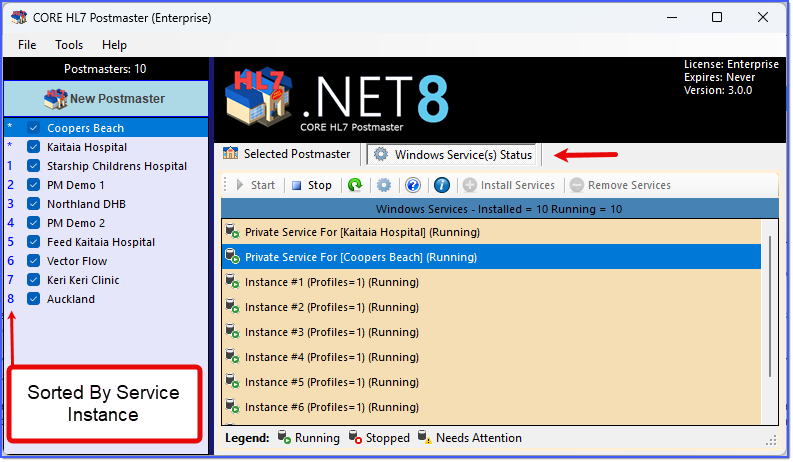
Task: Select 'Instance #3 (Profiles=1) (Running)' row
Action: click(491, 332)
